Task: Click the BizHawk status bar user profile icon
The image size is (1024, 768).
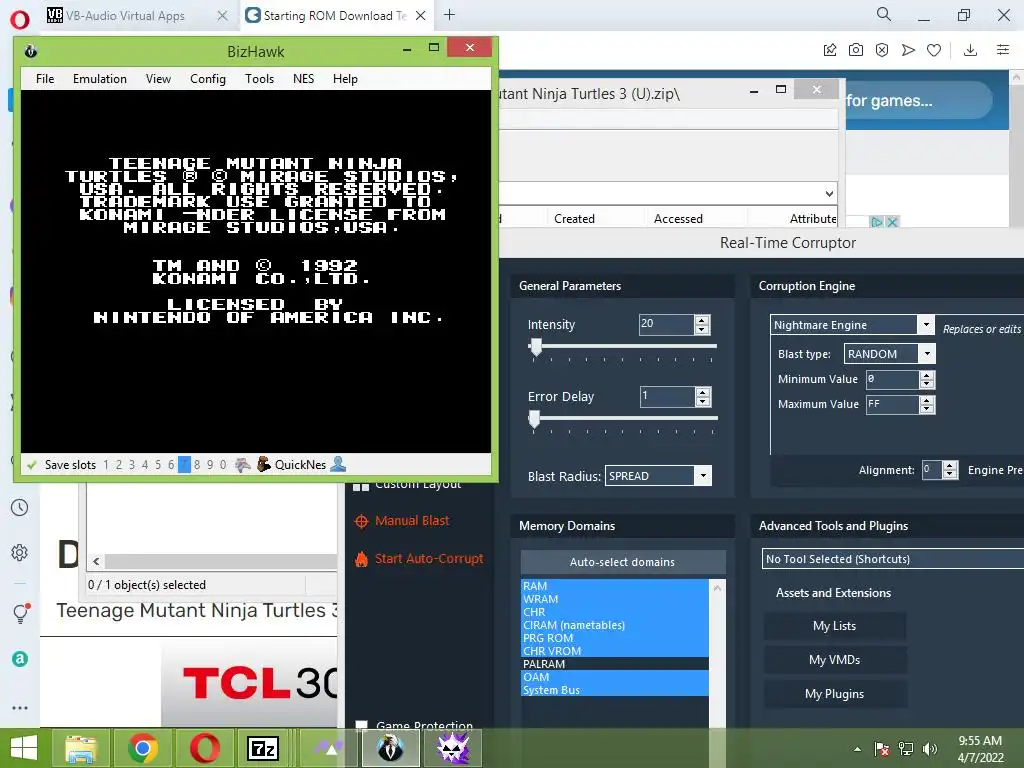Action: click(338, 464)
